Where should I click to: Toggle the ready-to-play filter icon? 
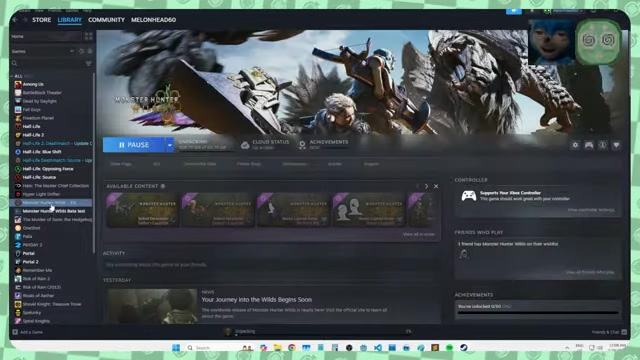click(x=90, y=51)
